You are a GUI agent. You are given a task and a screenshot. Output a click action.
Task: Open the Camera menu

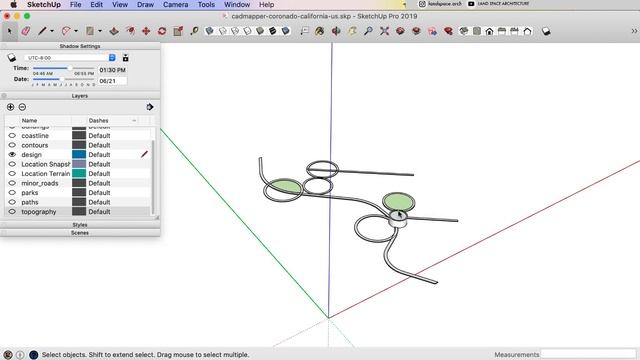[x=176, y=4]
